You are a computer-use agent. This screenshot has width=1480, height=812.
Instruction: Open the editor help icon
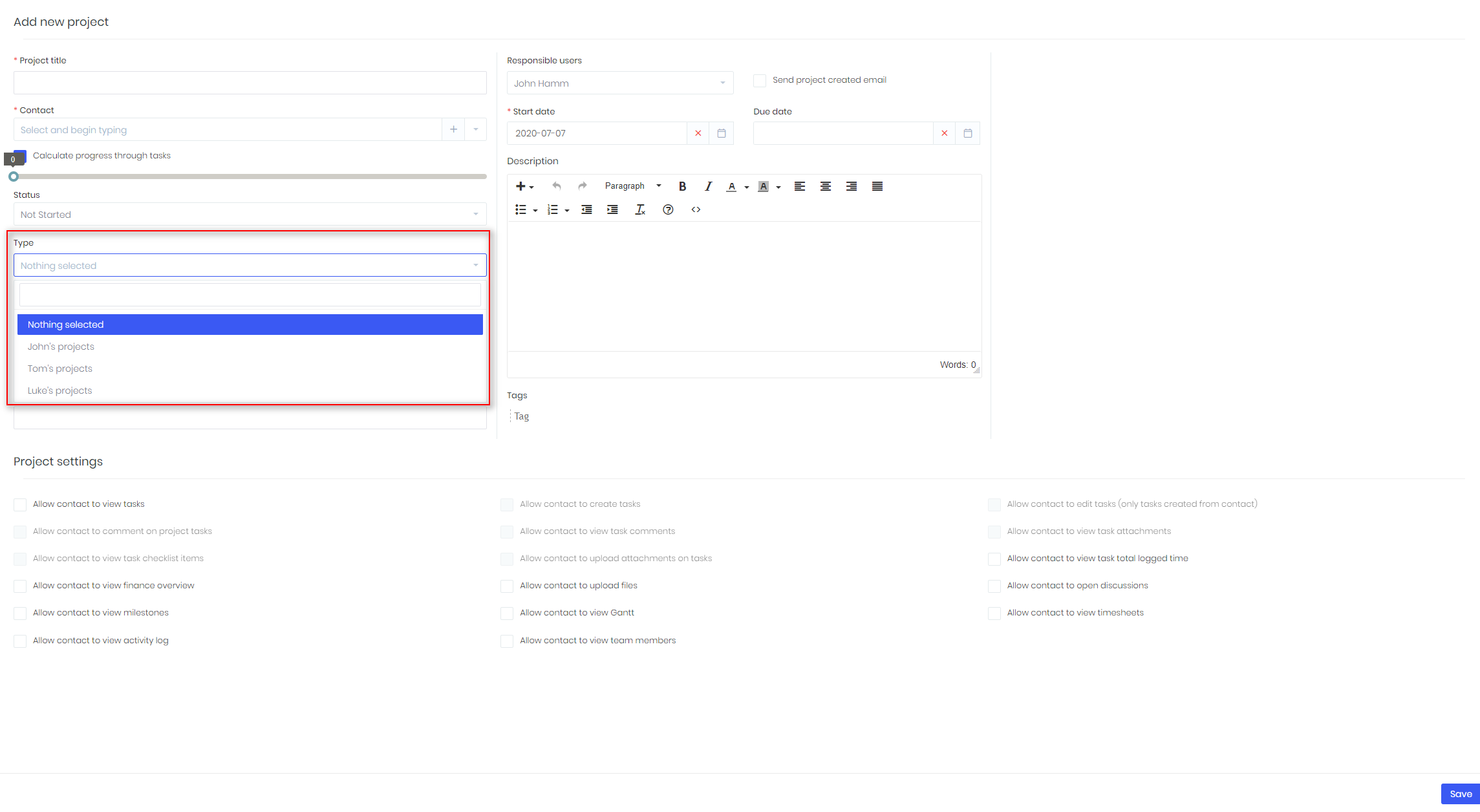[668, 209]
